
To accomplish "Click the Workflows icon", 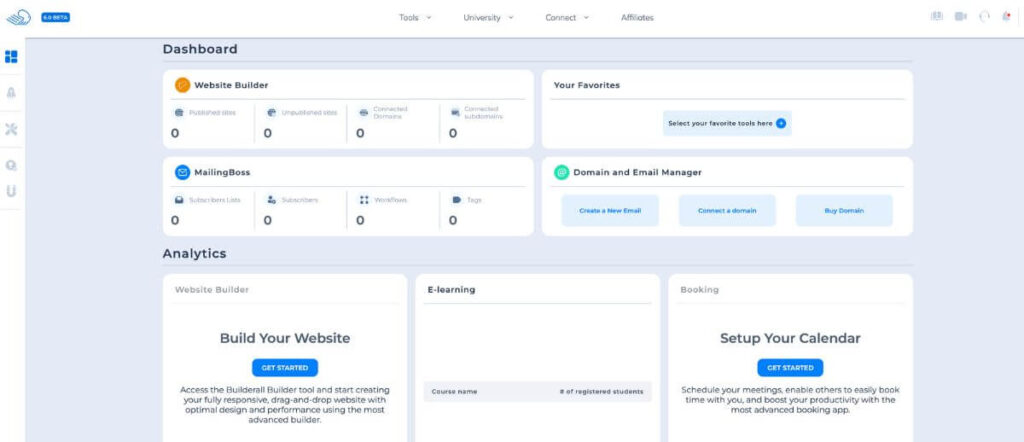I will coord(364,200).
